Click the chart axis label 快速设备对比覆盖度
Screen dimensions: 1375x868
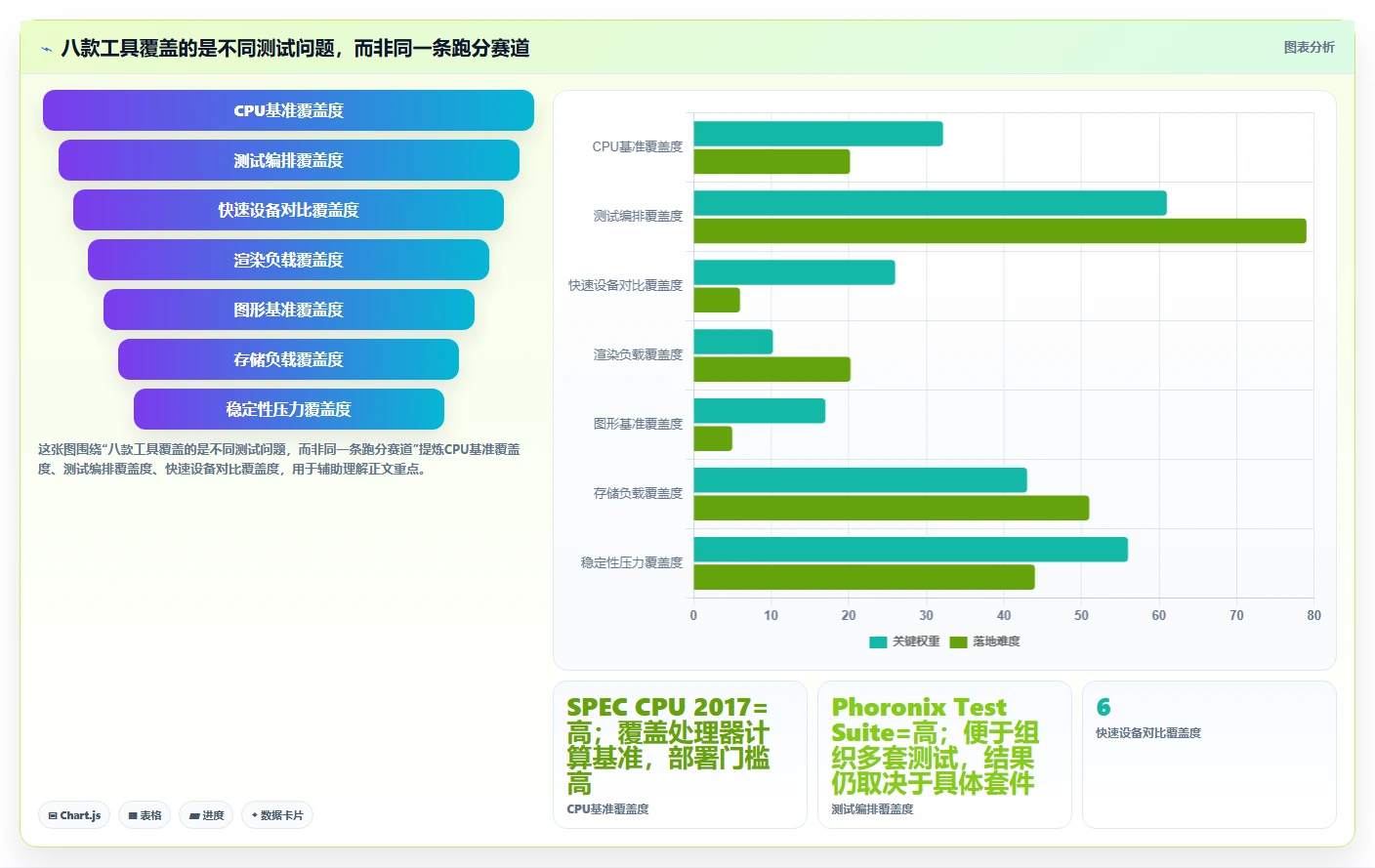coord(626,286)
